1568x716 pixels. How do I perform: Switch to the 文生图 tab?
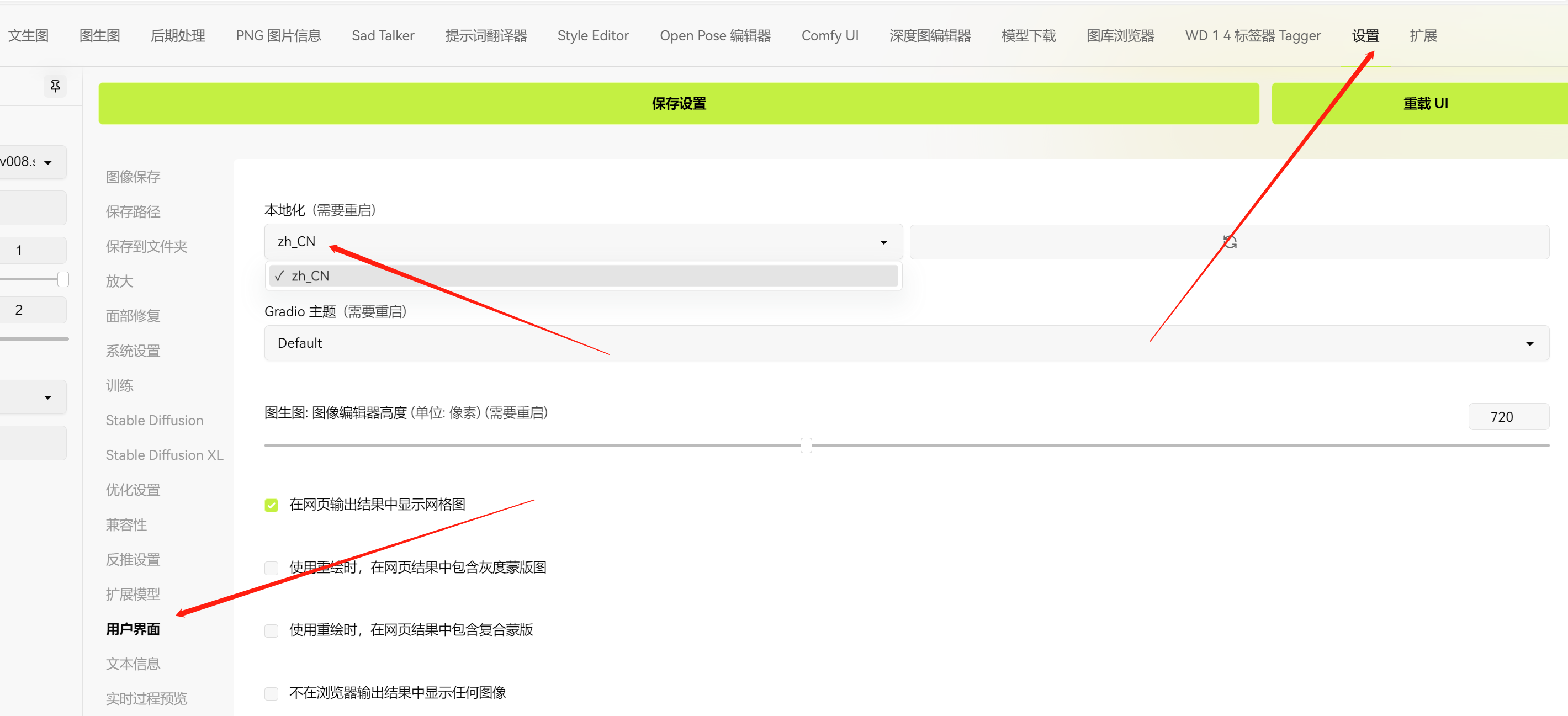28,35
